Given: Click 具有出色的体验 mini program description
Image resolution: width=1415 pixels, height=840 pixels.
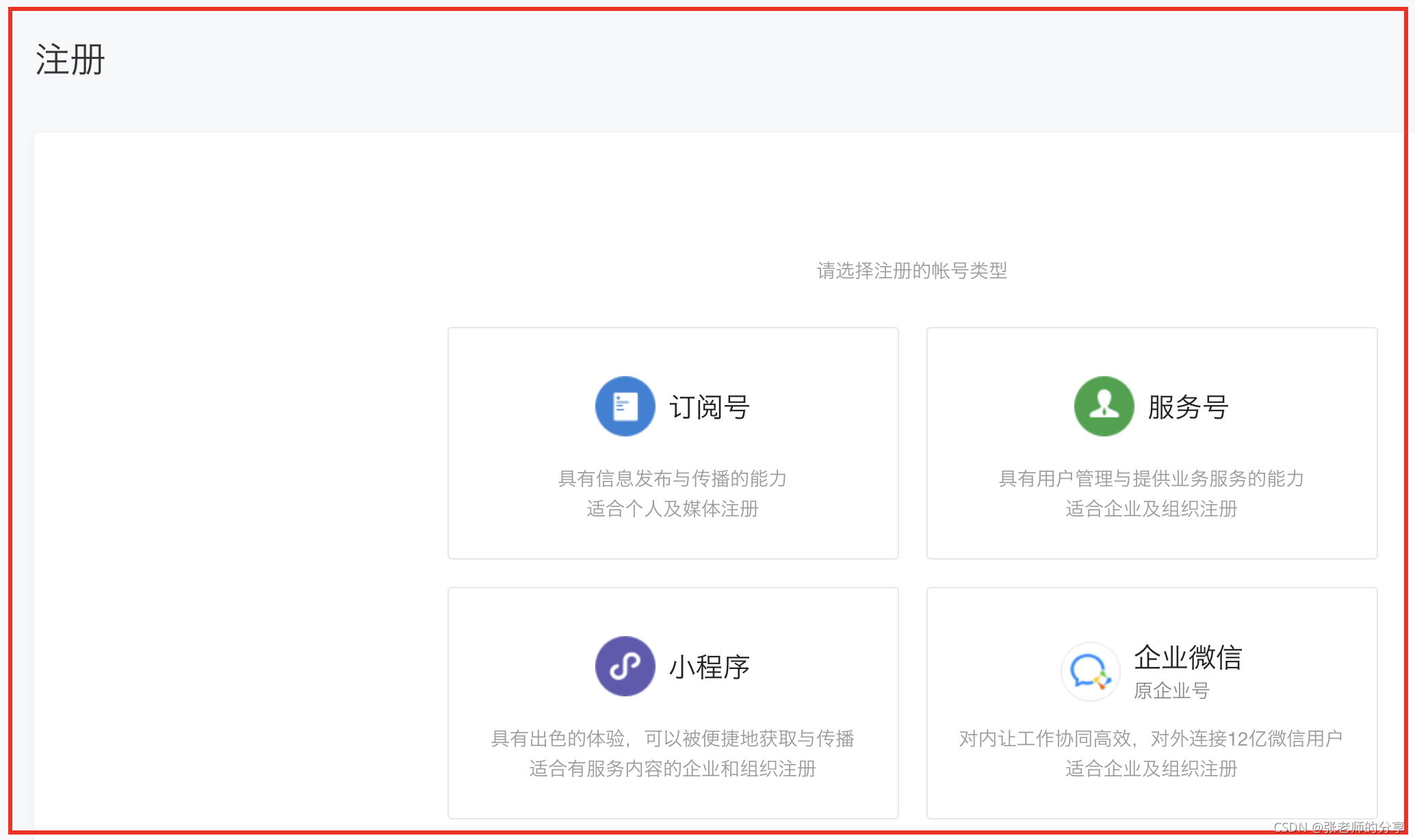Looking at the screenshot, I should tap(673, 739).
